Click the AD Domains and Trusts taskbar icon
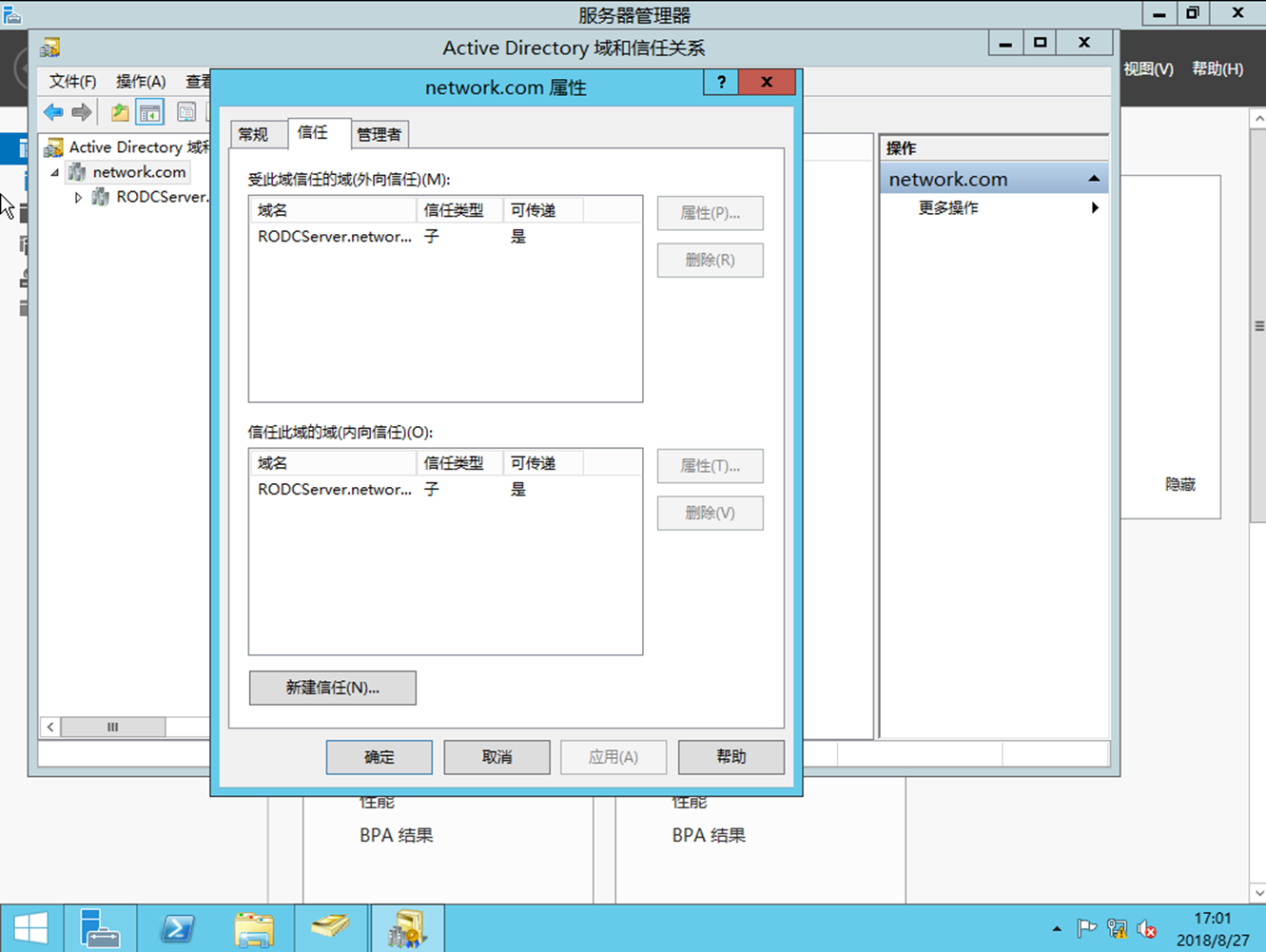 (x=407, y=928)
